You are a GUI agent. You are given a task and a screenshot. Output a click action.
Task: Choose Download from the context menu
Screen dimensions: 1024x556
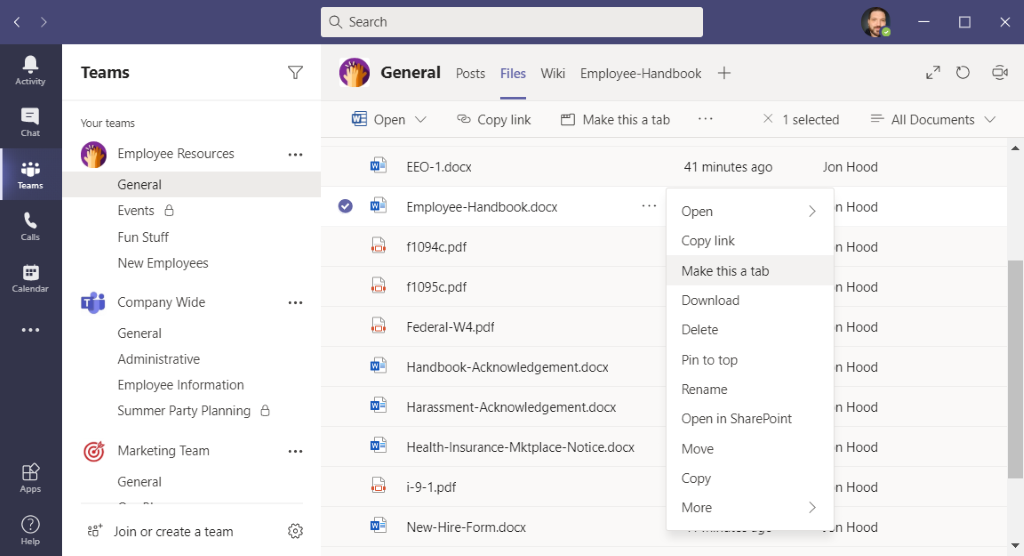[710, 300]
